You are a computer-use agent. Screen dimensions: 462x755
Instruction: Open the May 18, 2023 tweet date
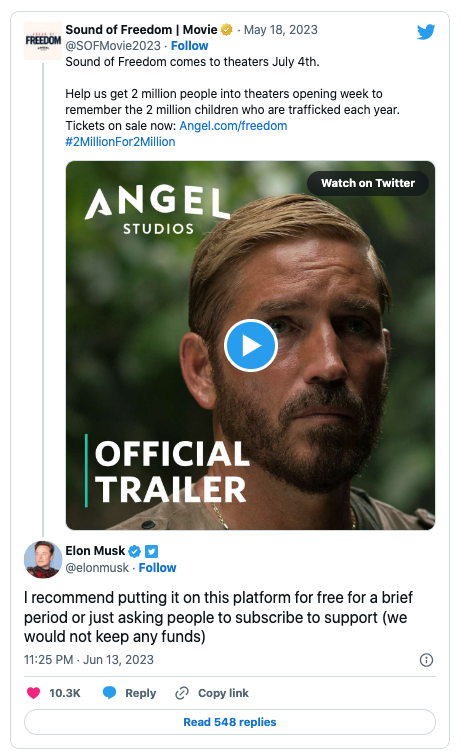point(280,30)
